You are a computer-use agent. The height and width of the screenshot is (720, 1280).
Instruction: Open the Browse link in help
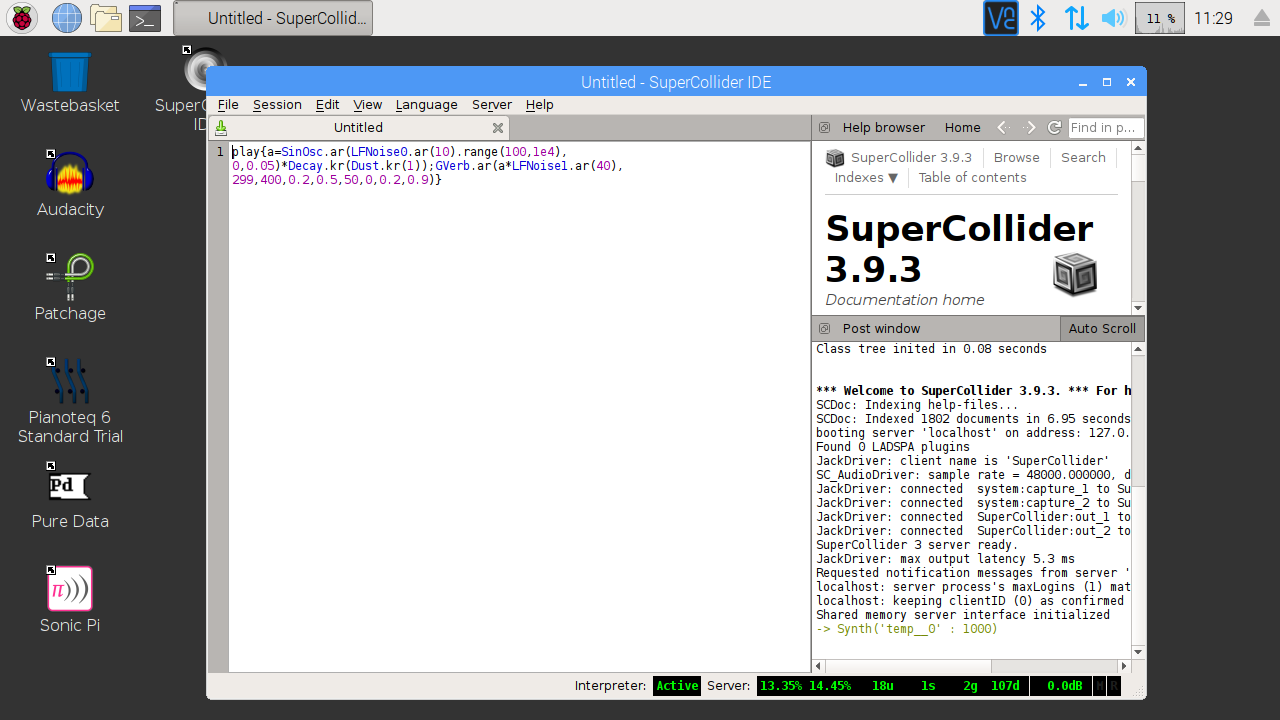pyautogui.click(x=1016, y=158)
